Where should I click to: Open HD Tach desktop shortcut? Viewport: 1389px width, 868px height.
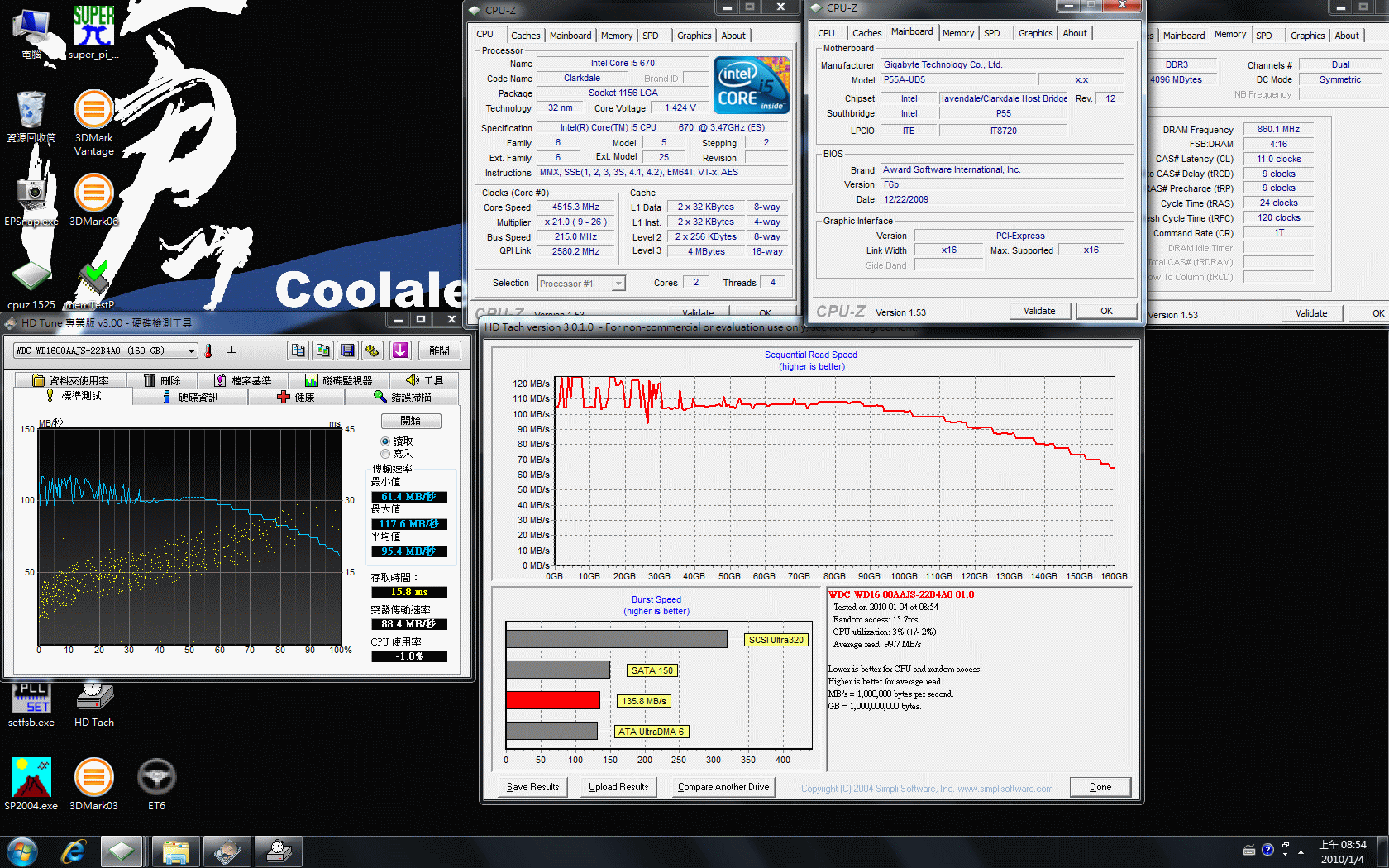click(93, 704)
